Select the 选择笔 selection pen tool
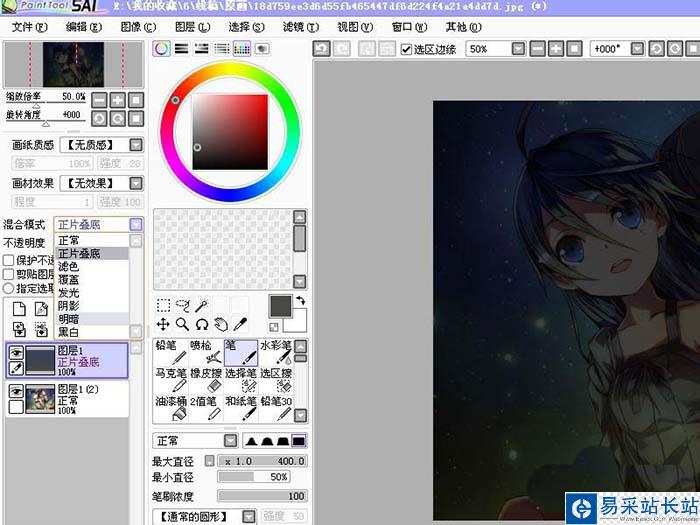Image resolution: width=700 pixels, height=525 pixels. pos(241,380)
